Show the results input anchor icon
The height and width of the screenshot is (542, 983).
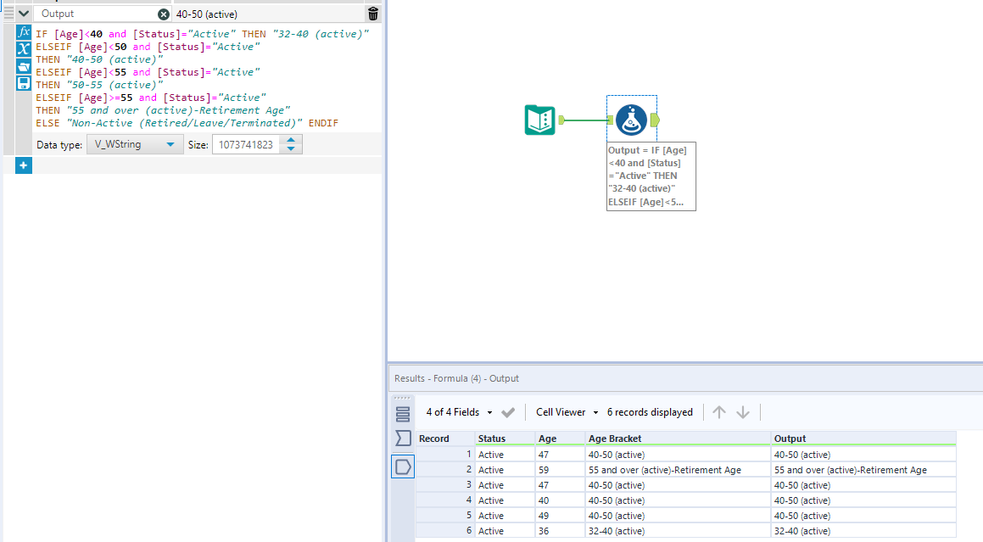tap(402, 439)
